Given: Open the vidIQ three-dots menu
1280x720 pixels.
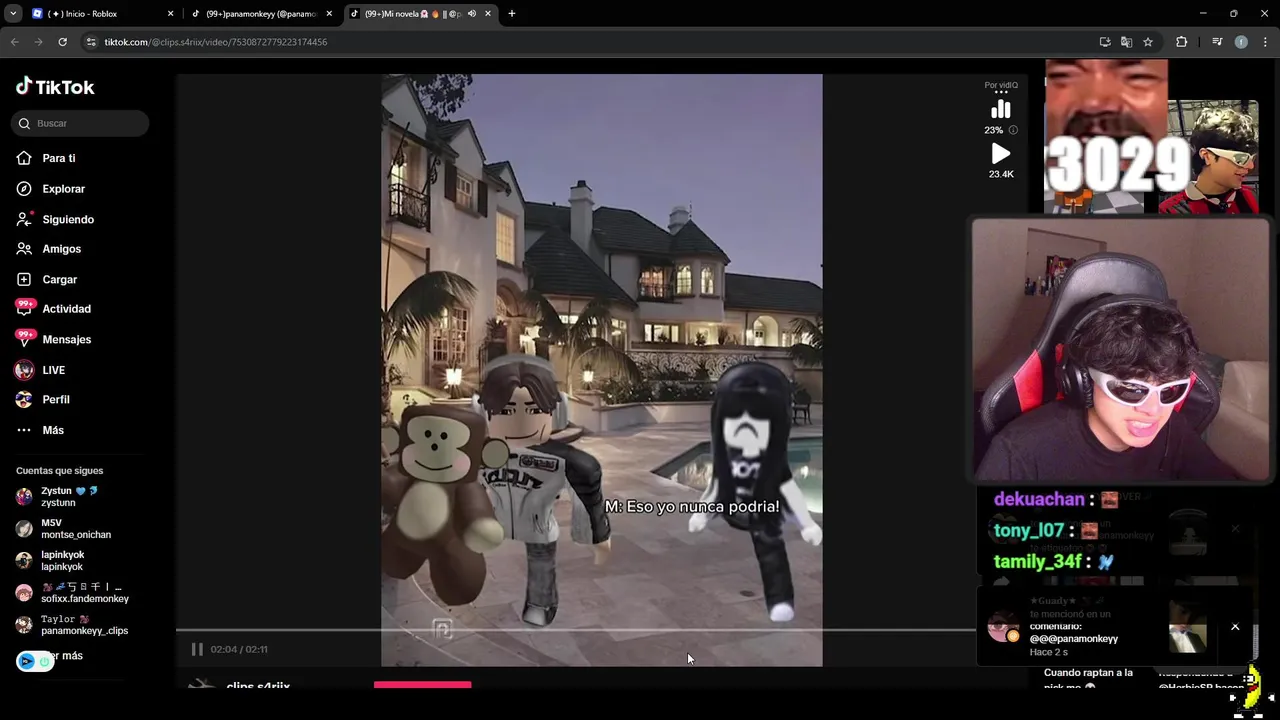Looking at the screenshot, I should pyautogui.click(x=1000, y=93).
